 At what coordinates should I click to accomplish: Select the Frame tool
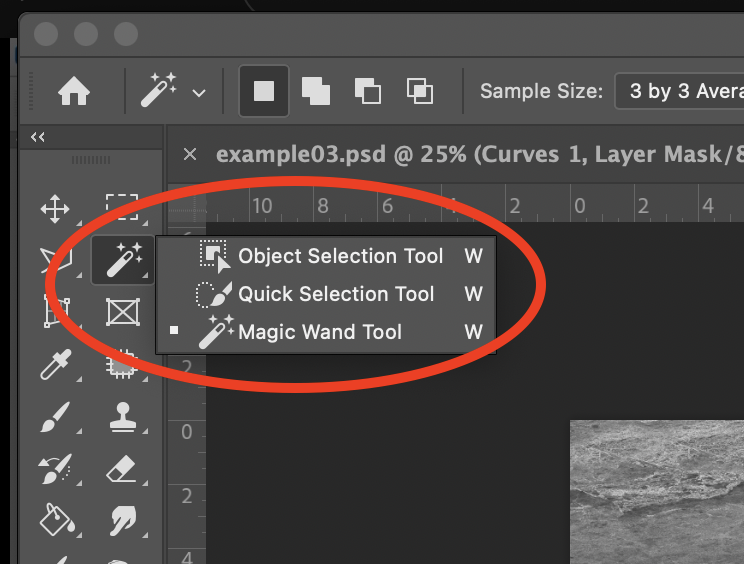(x=122, y=313)
